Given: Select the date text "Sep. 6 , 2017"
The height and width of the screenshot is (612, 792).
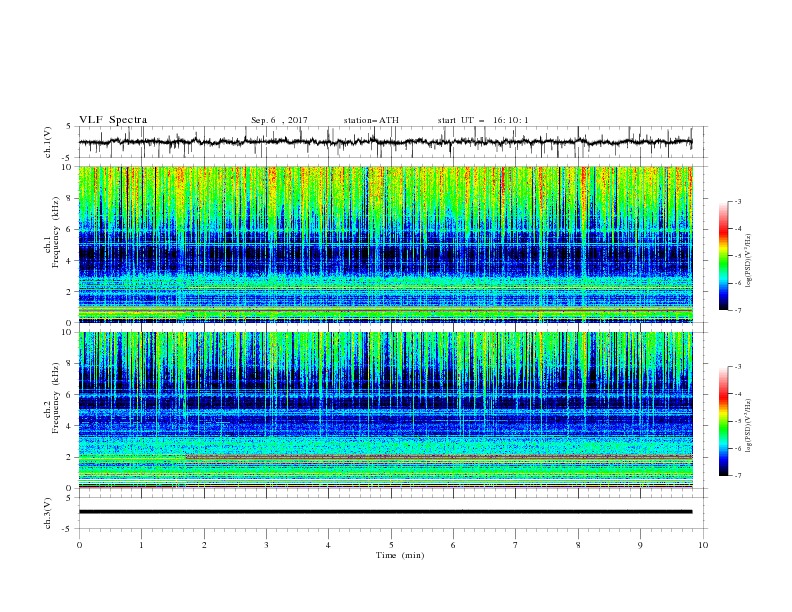Looking at the screenshot, I should pos(279,120).
